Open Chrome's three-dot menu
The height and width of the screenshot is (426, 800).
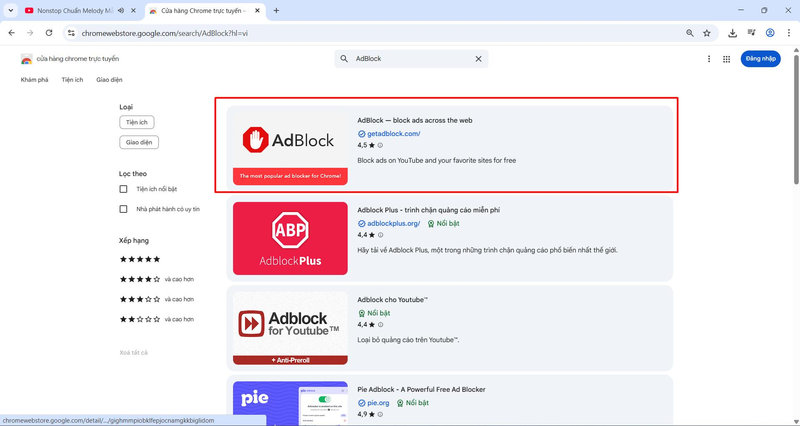[789, 33]
